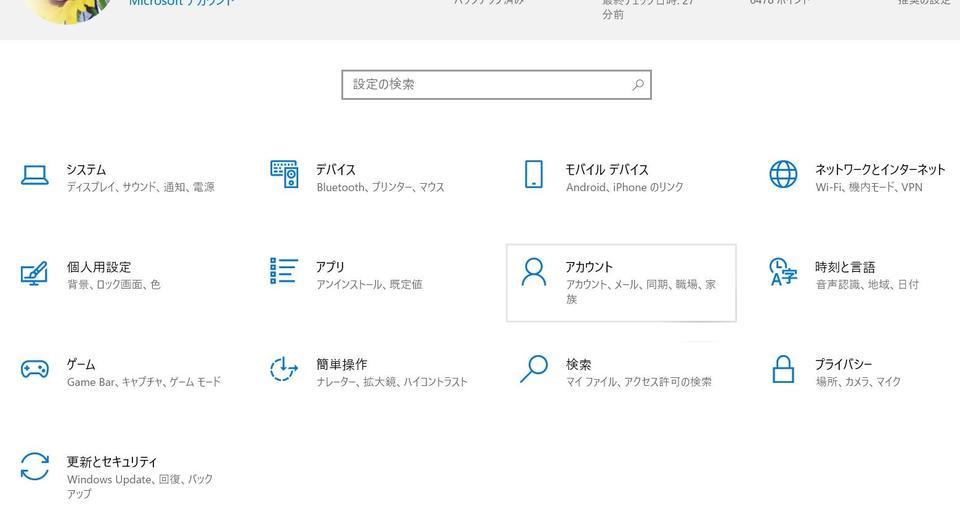Open the 個人用設定 category title
This screenshot has width=960, height=508.
99,267
